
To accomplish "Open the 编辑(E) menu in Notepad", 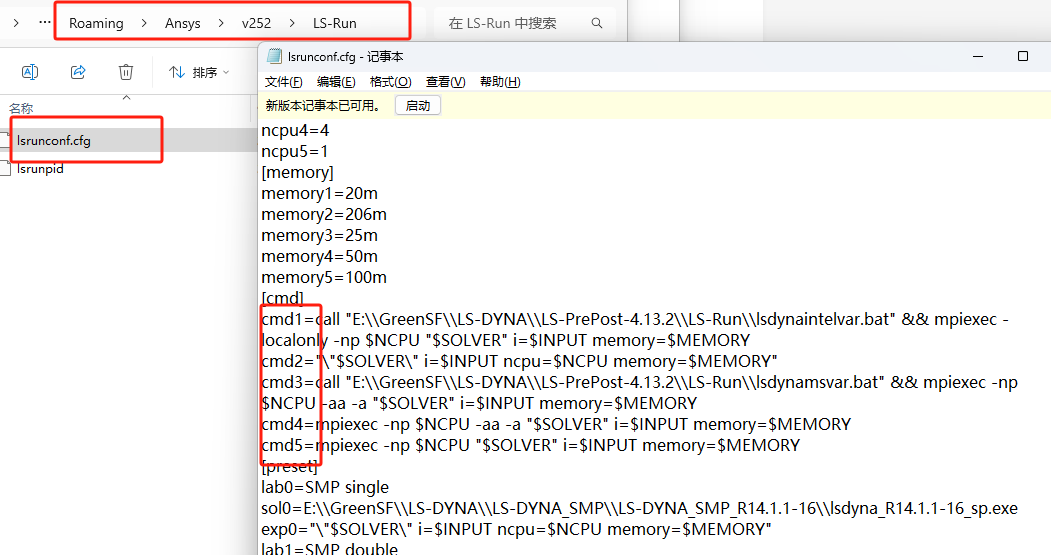I will 336,82.
